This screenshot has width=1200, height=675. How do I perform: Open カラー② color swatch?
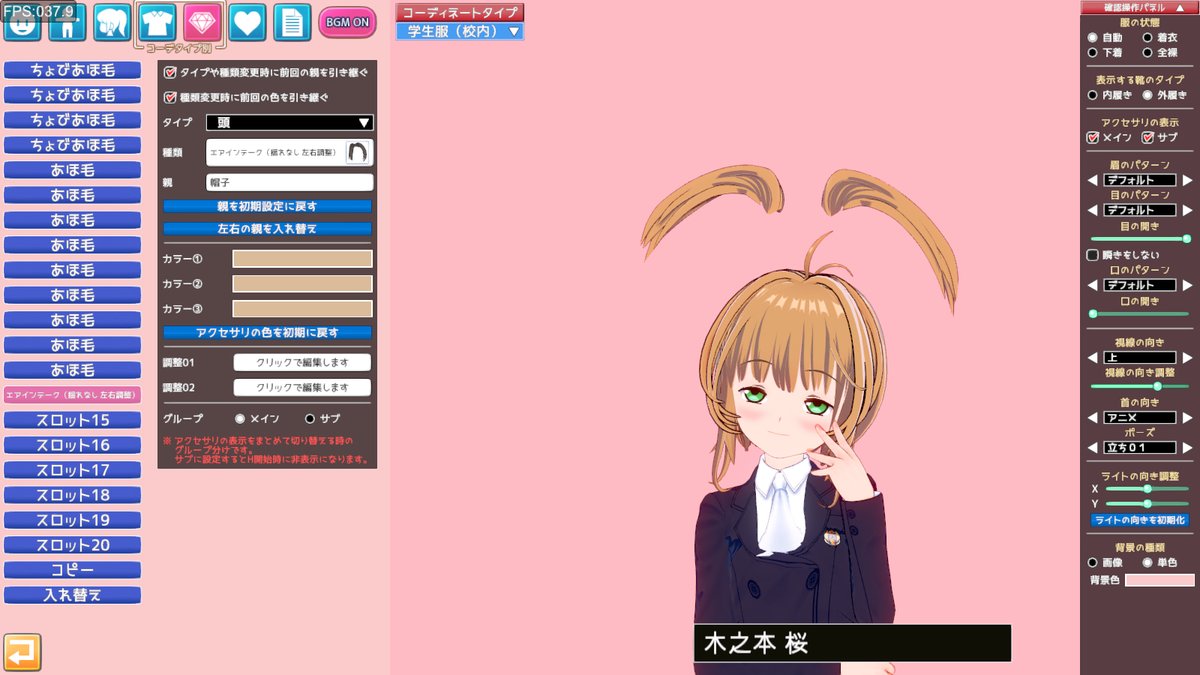click(x=302, y=283)
